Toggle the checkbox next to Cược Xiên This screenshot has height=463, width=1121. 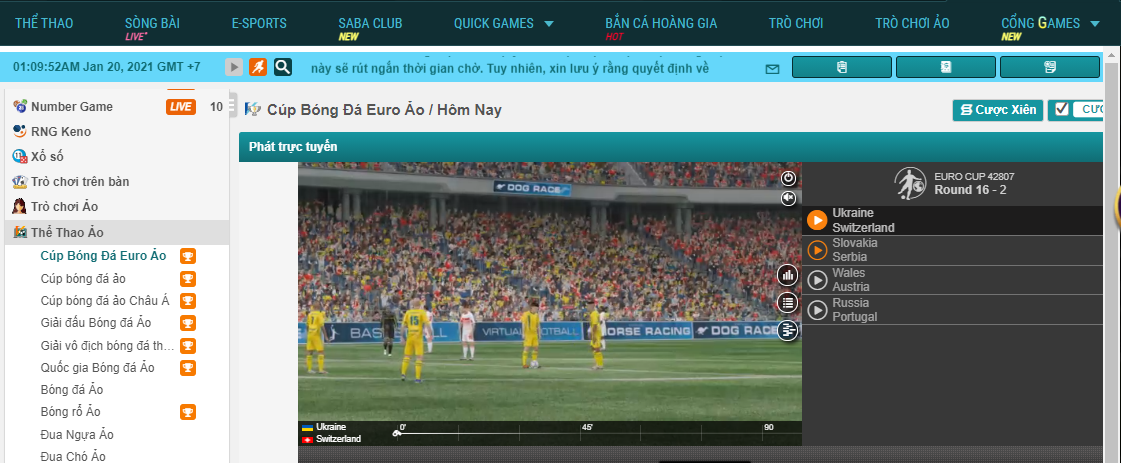(1062, 109)
